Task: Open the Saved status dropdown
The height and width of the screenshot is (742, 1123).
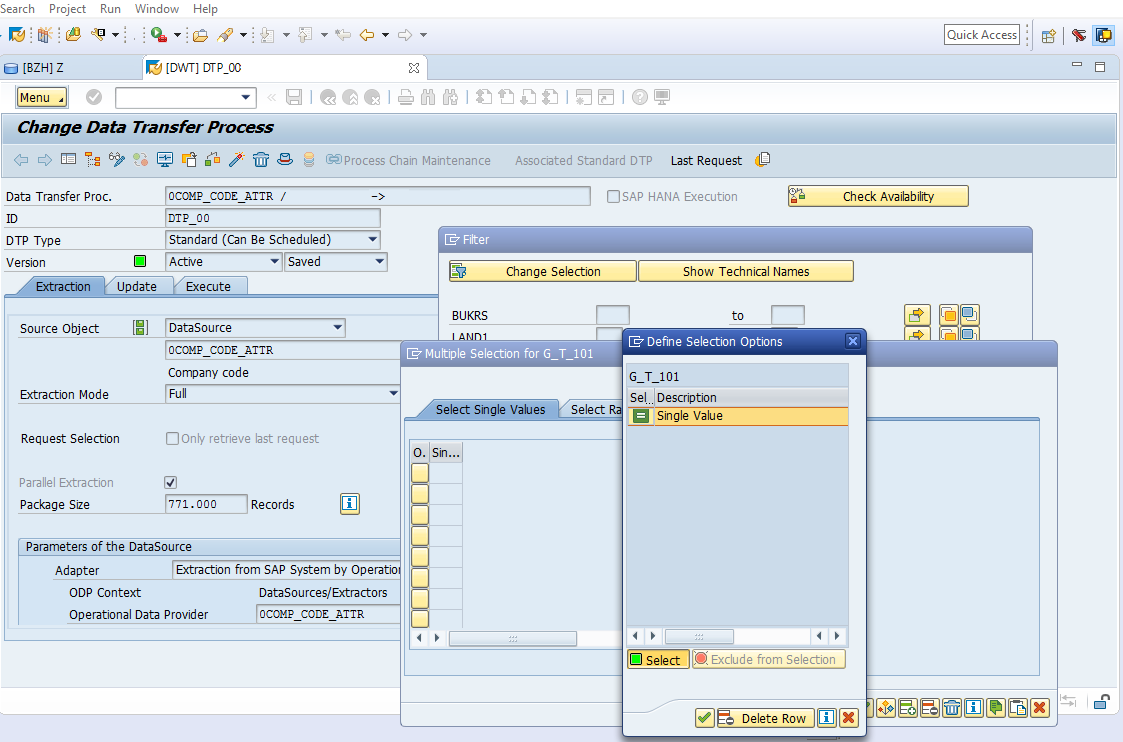Action: pos(380,261)
